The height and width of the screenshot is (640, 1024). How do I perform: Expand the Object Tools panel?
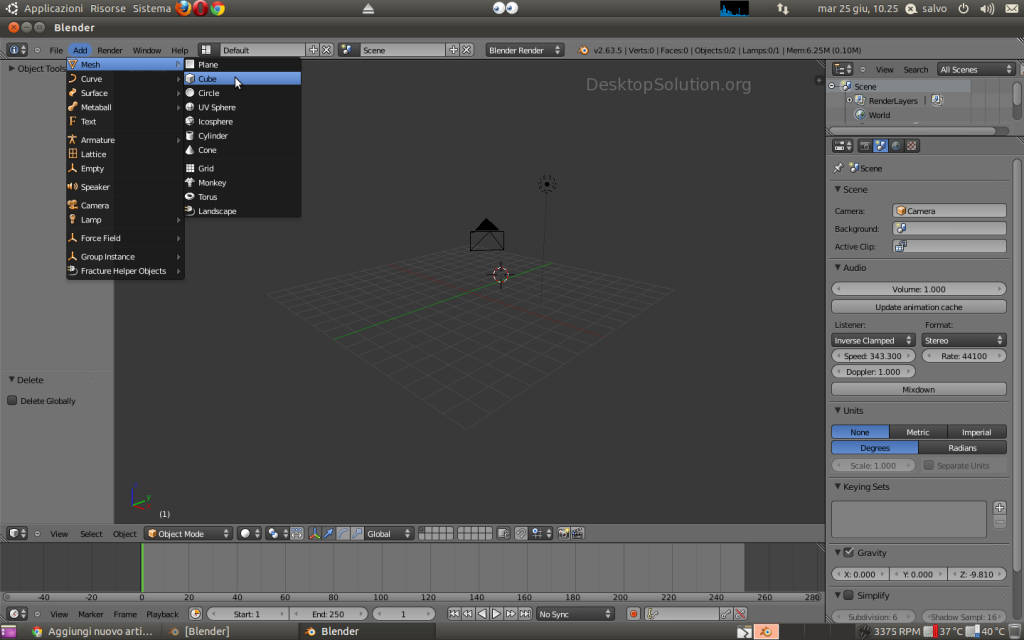click(x=35, y=69)
